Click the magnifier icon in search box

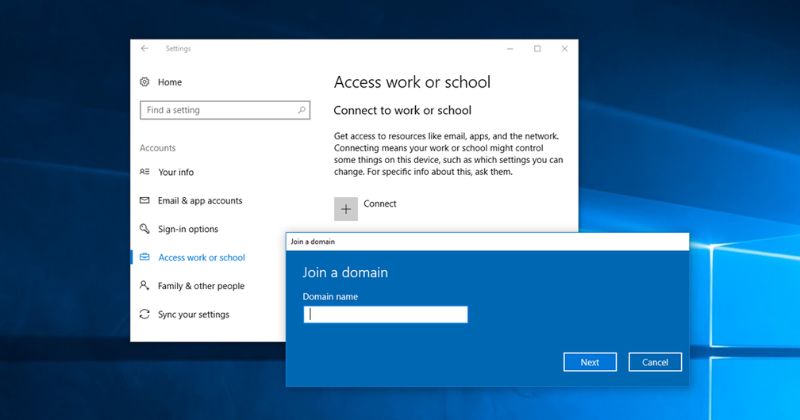pos(302,110)
